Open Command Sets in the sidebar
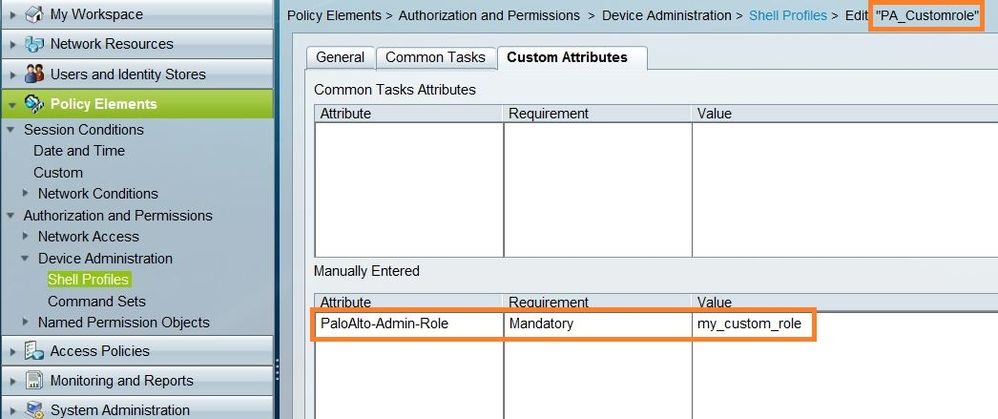The height and width of the screenshot is (419, 998). pyautogui.click(x=97, y=301)
